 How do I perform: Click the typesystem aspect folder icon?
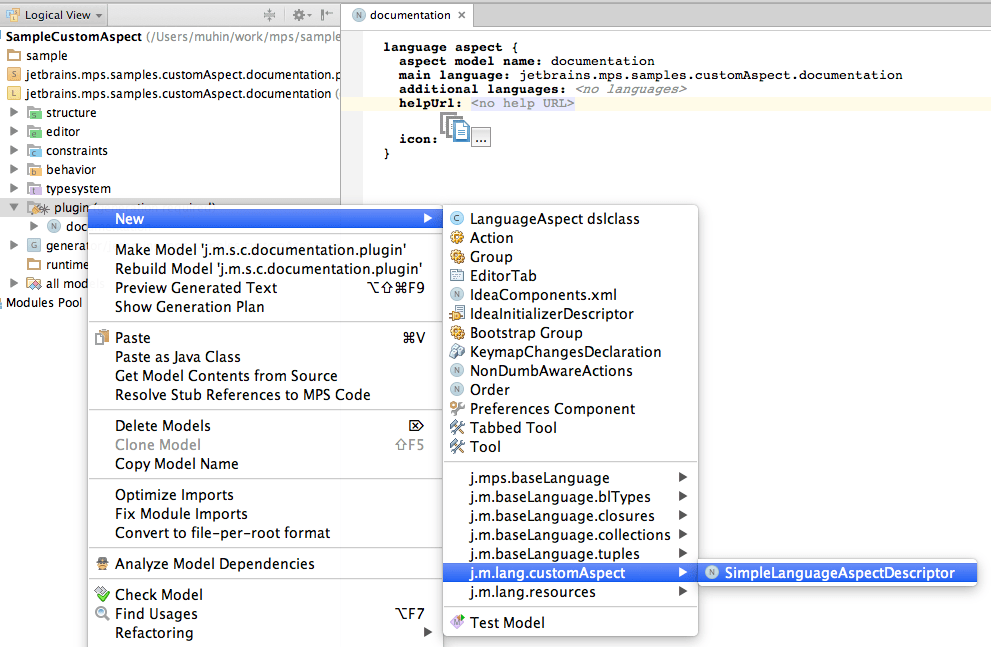pyautogui.click(x=35, y=189)
